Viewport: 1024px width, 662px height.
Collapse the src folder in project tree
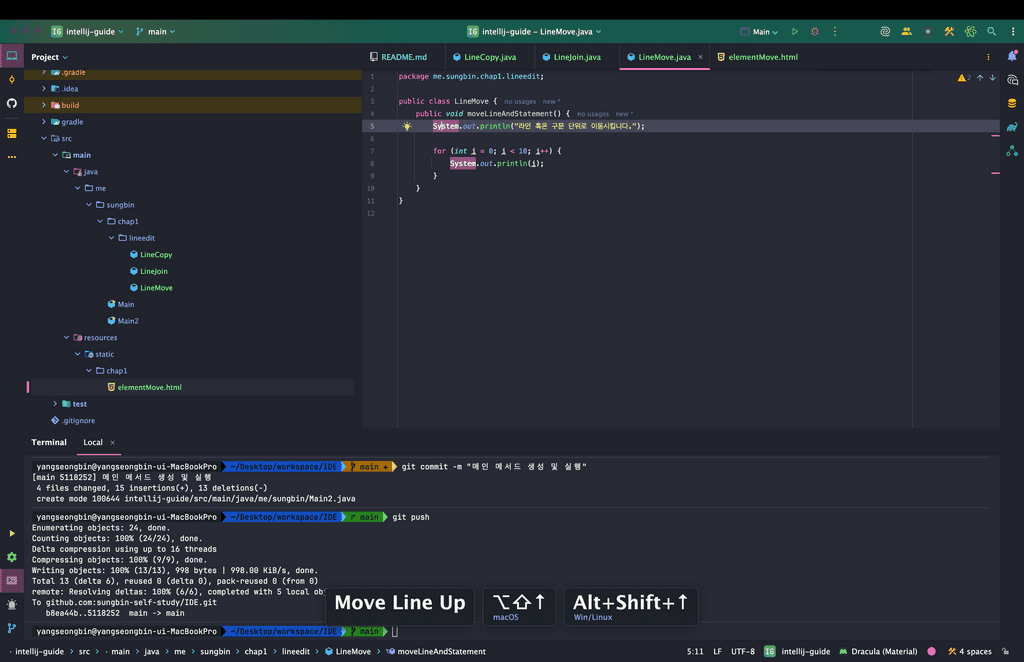tap(44, 138)
